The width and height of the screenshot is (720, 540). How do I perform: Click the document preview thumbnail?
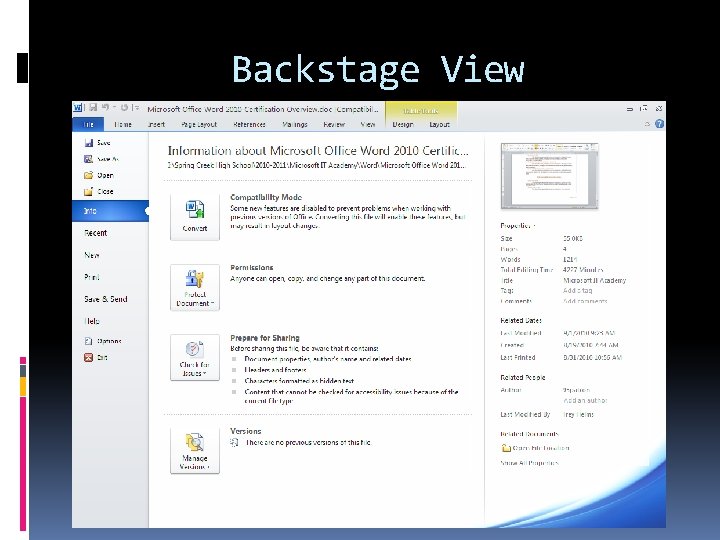click(x=550, y=176)
